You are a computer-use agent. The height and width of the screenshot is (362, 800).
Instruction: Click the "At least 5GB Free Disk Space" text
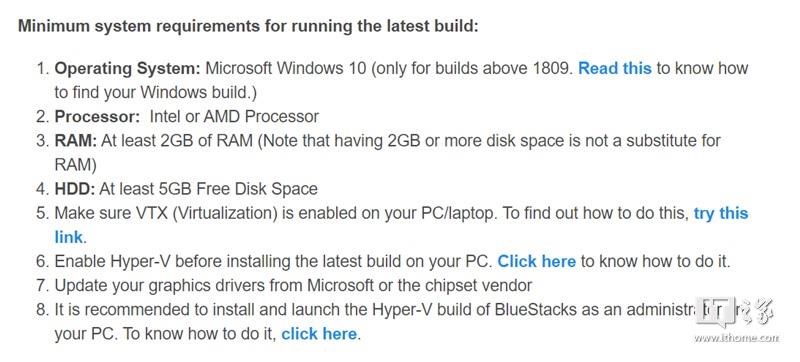(x=209, y=189)
